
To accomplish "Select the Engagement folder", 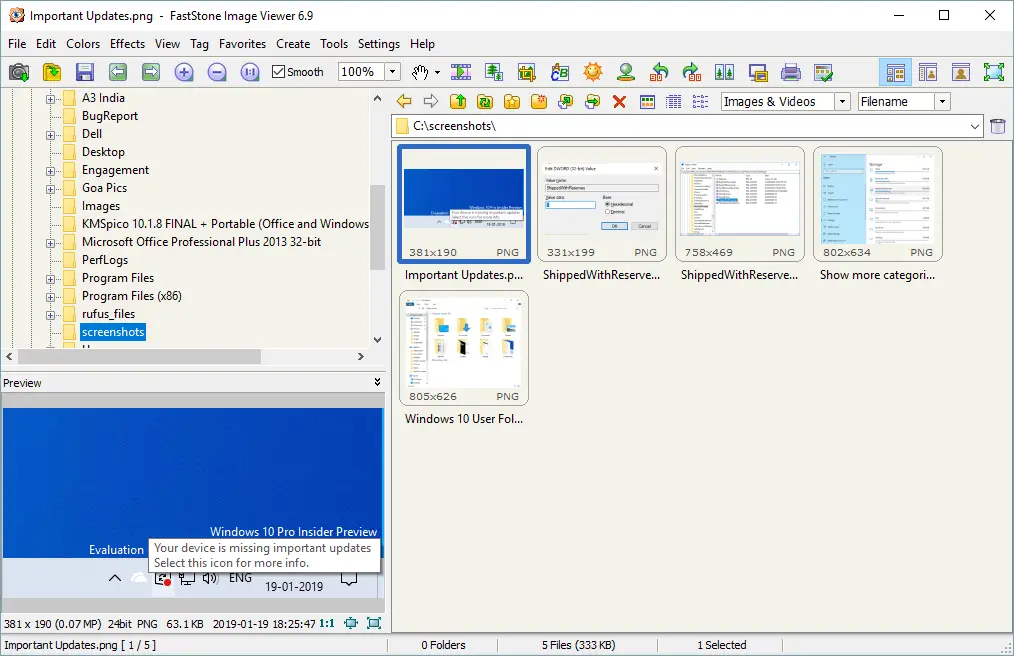I will [115, 170].
